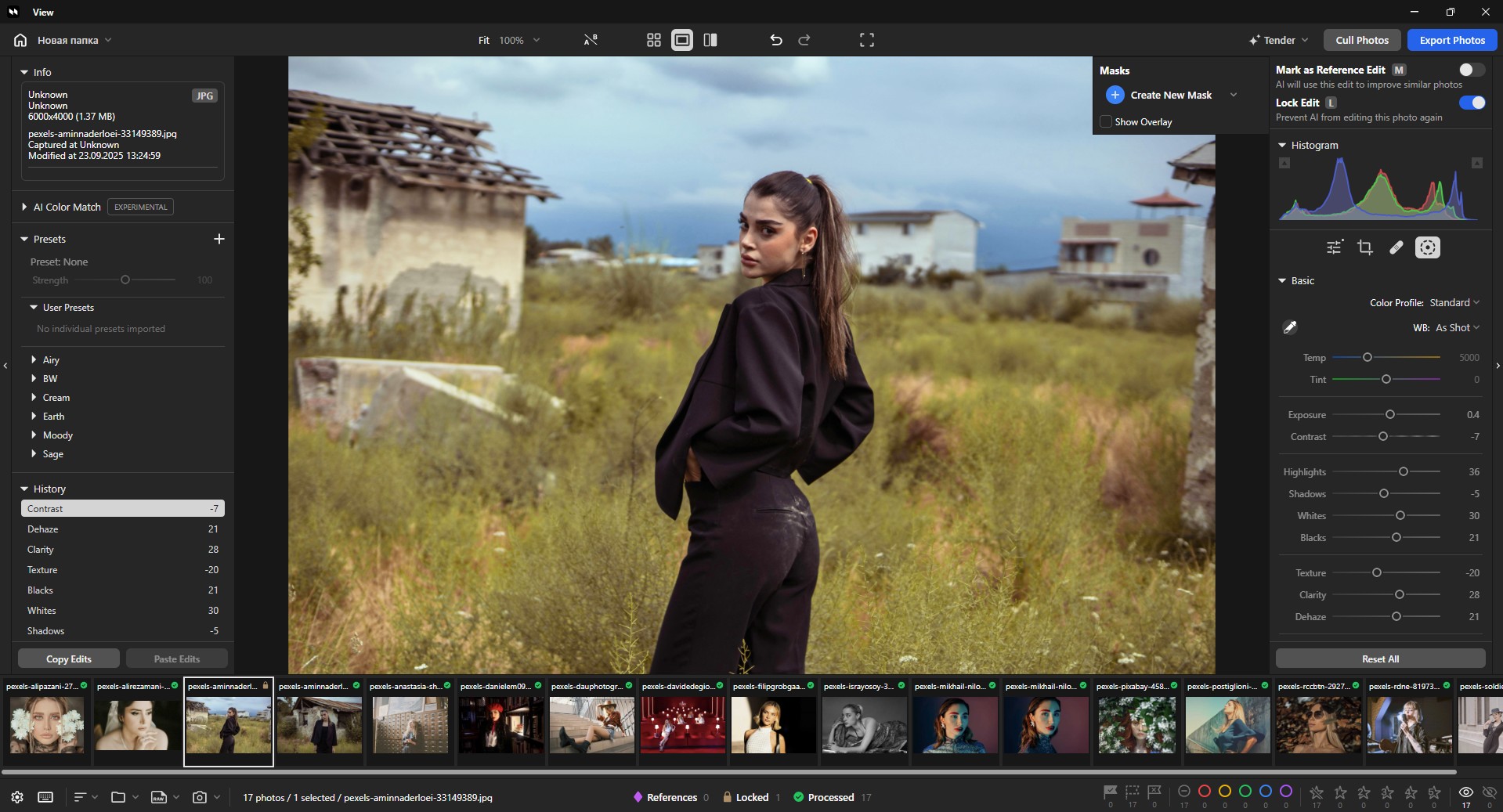1503x812 pixels.
Task: Open the Tender AI profile menu
Action: pos(1278,40)
